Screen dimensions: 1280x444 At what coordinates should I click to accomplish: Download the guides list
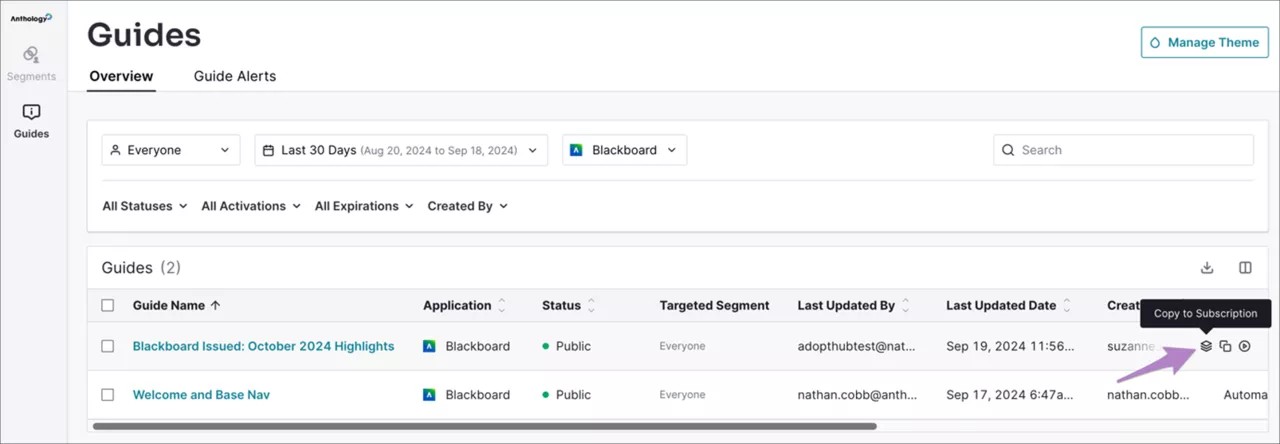[x=1207, y=268]
